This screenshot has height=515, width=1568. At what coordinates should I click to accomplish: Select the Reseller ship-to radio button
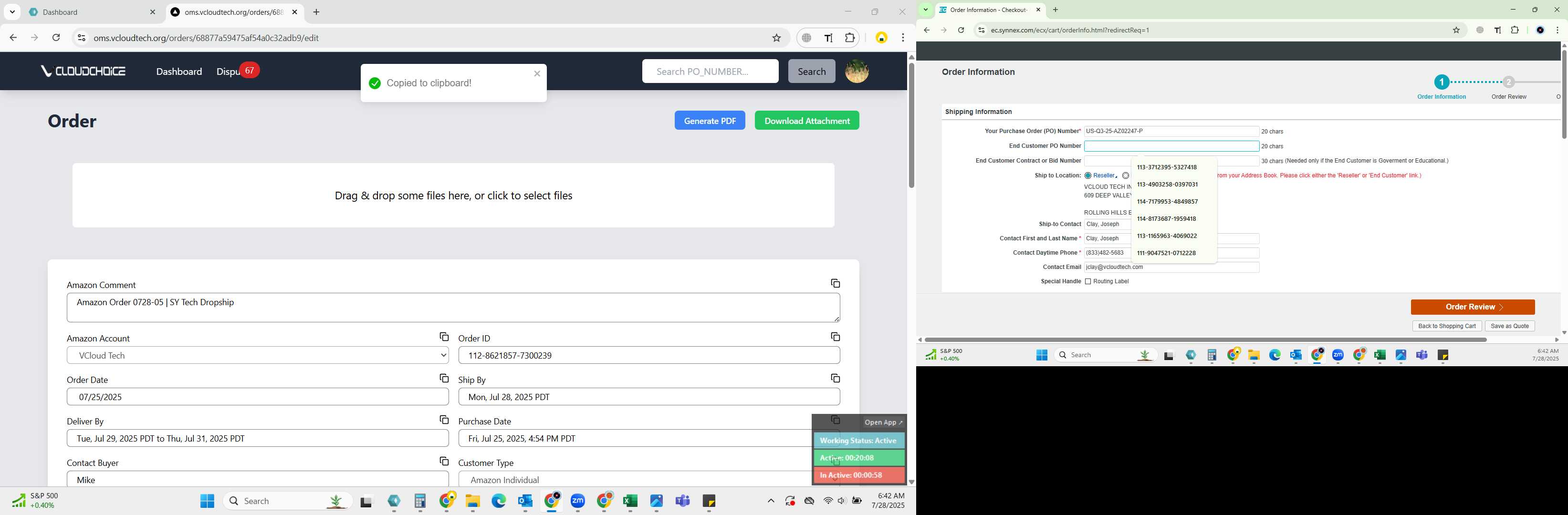click(1088, 176)
